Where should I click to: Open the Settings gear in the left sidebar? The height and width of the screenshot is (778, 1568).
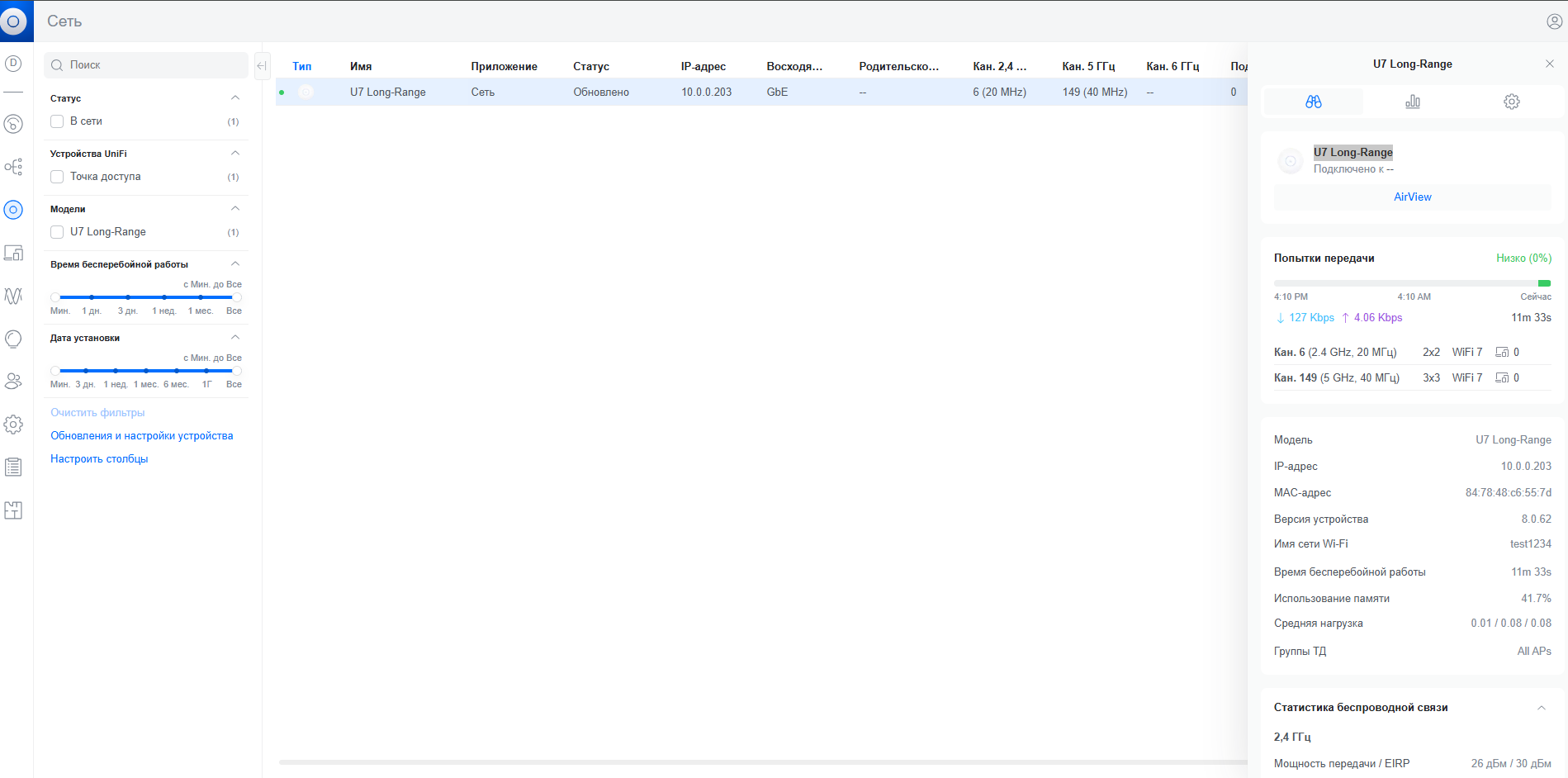click(13, 425)
